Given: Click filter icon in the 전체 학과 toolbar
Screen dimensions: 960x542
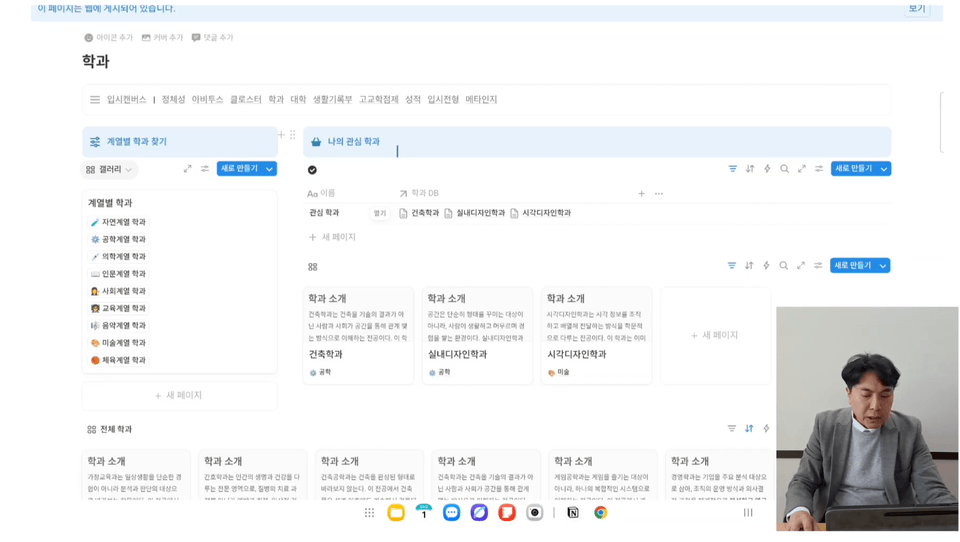Looking at the screenshot, I should [x=732, y=429].
